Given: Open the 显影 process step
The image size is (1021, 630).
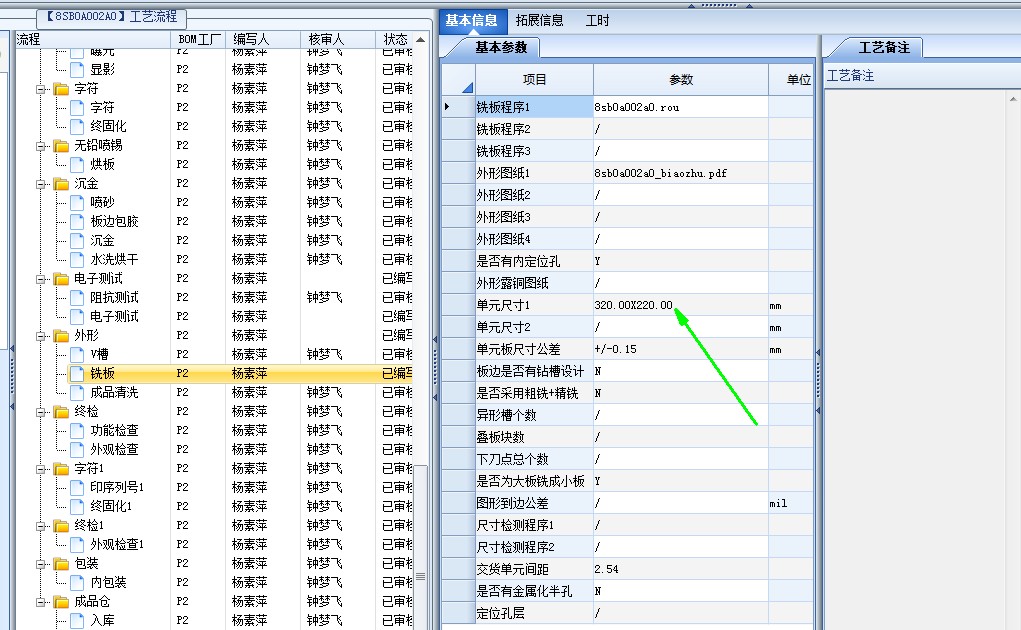Looking at the screenshot, I should pyautogui.click(x=102, y=69).
